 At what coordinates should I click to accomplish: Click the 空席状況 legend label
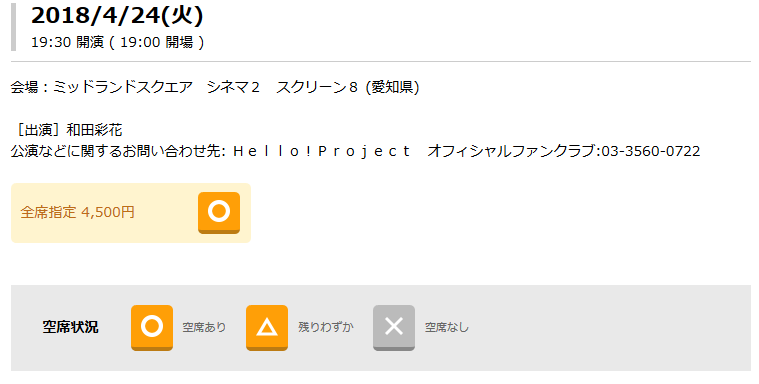70,327
